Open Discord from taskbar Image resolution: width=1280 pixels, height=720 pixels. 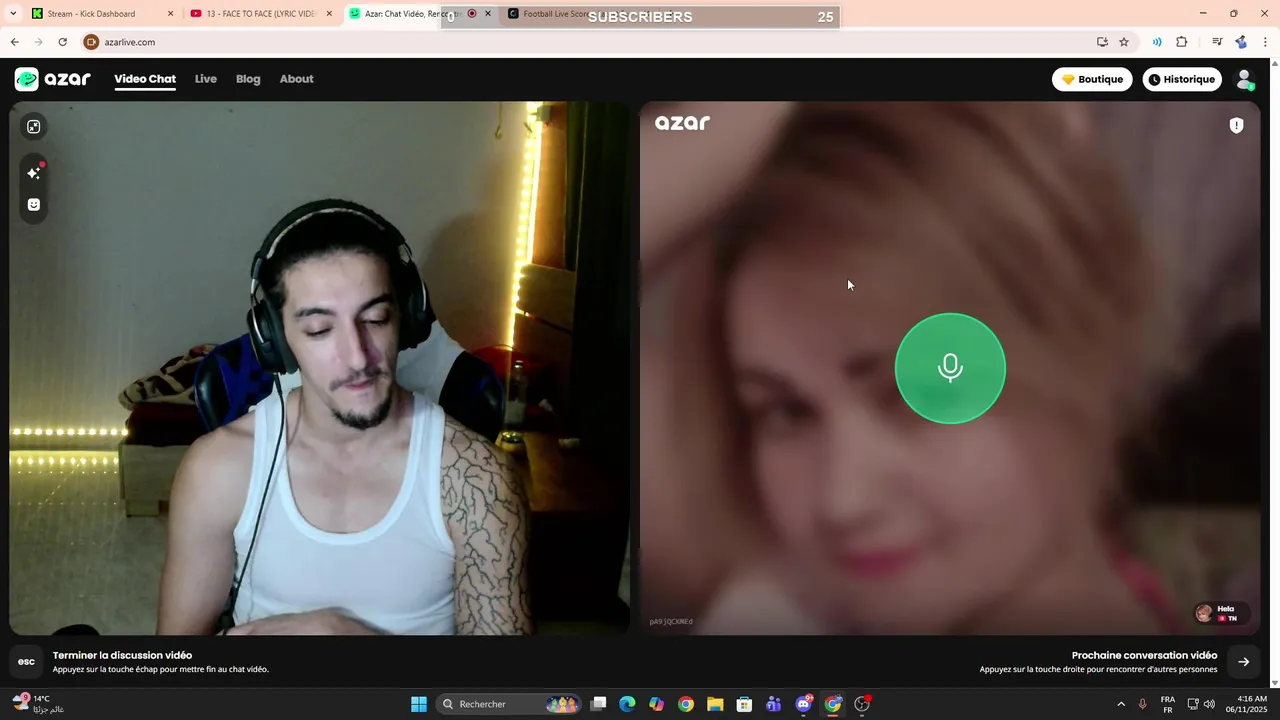tap(803, 704)
